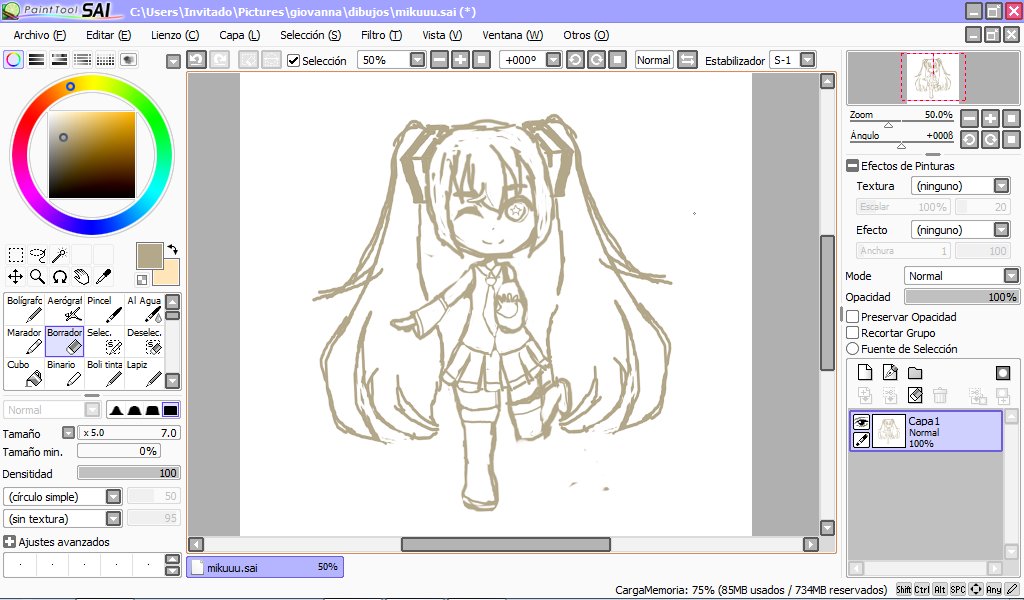The width and height of the screenshot is (1024, 600).
Task: Select the eyedropper color picker tool
Action: [103, 277]
